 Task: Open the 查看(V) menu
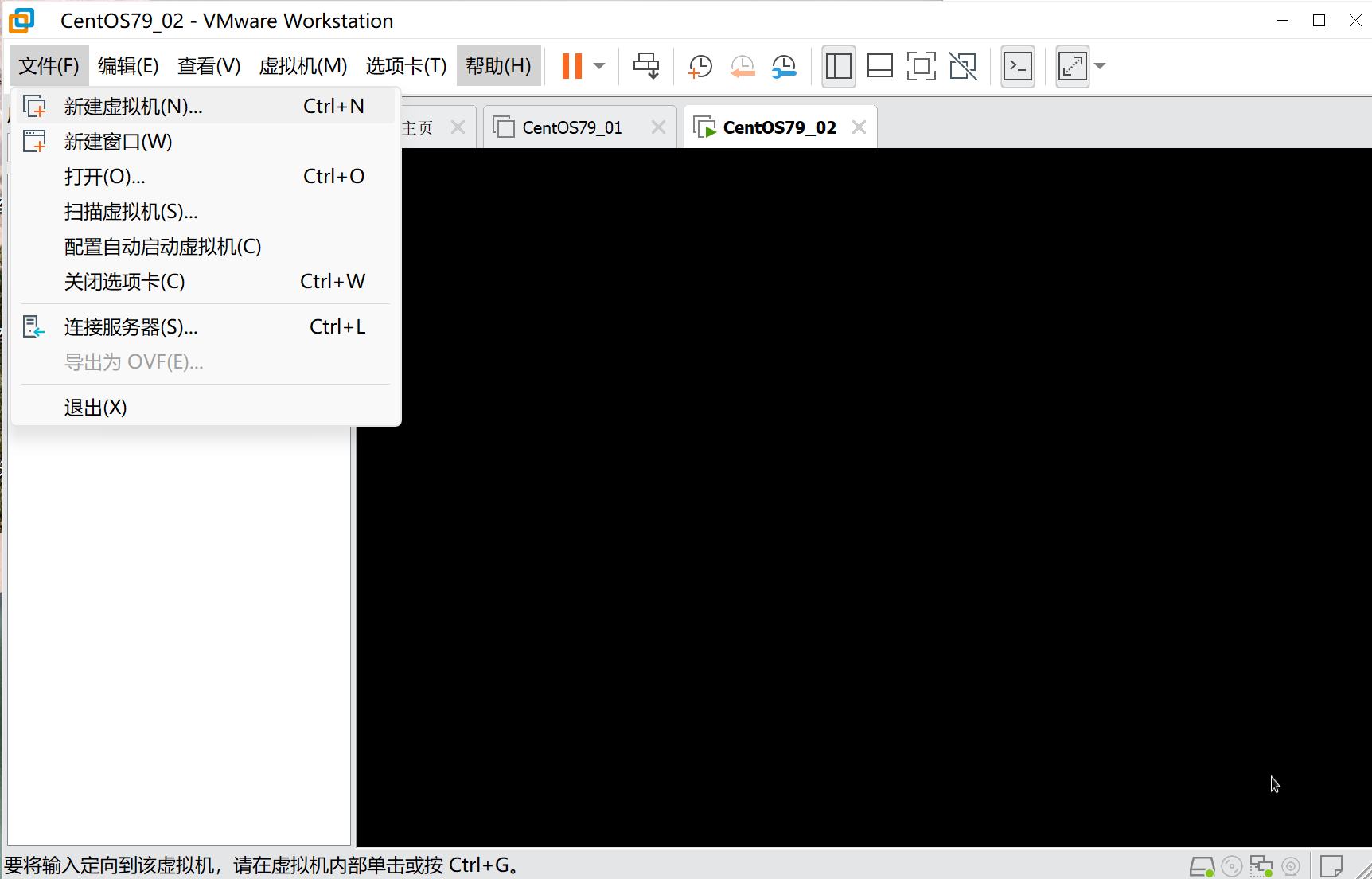tap(209, 65)
